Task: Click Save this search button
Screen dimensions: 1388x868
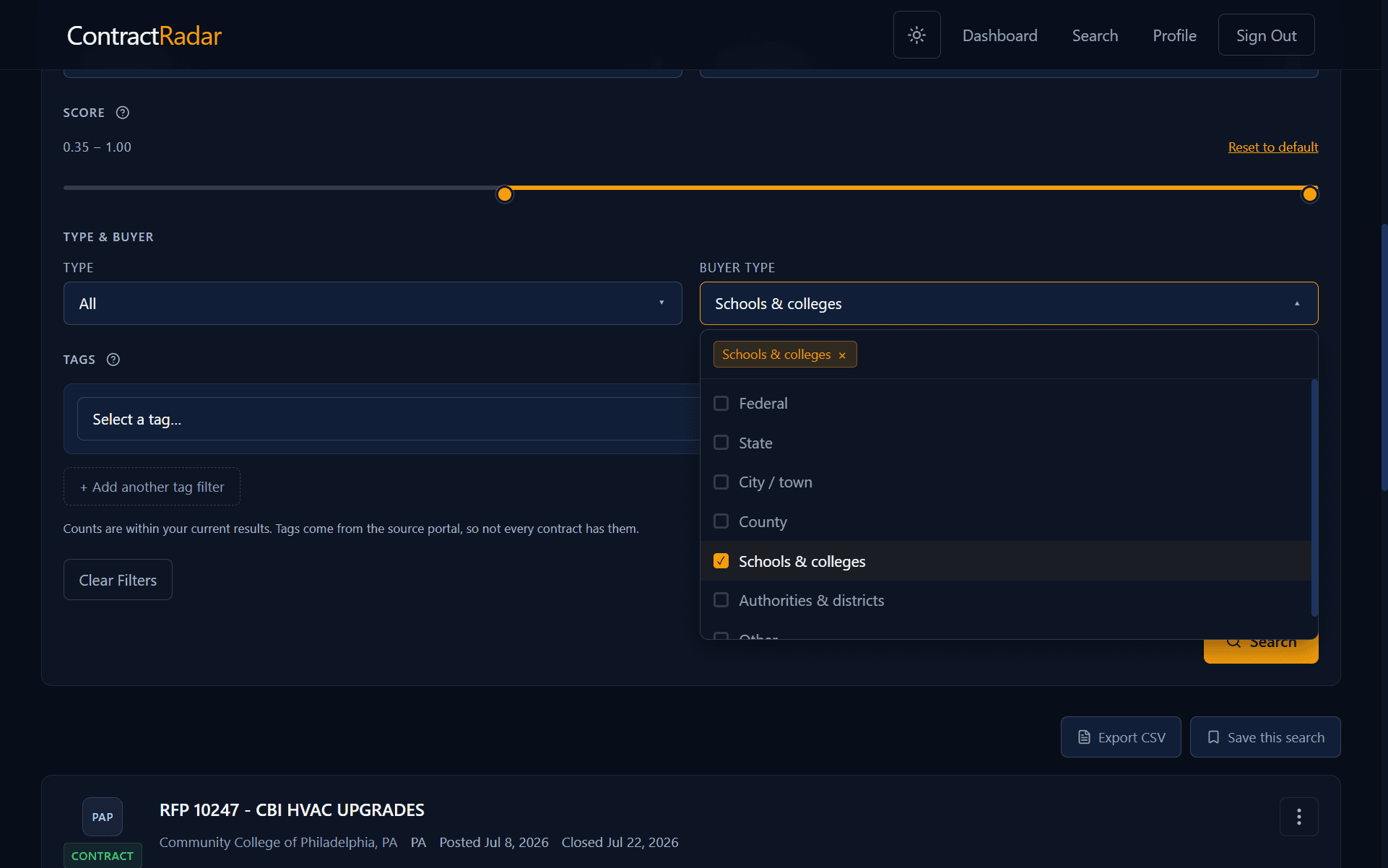Action: (x=1265, y=737)
